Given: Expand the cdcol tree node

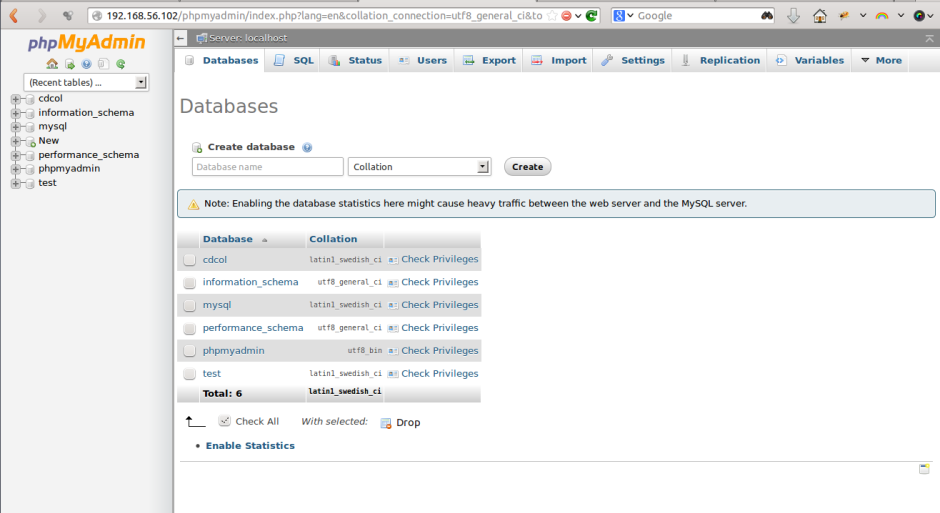Looking at the screenshot, I should (16, 99).
